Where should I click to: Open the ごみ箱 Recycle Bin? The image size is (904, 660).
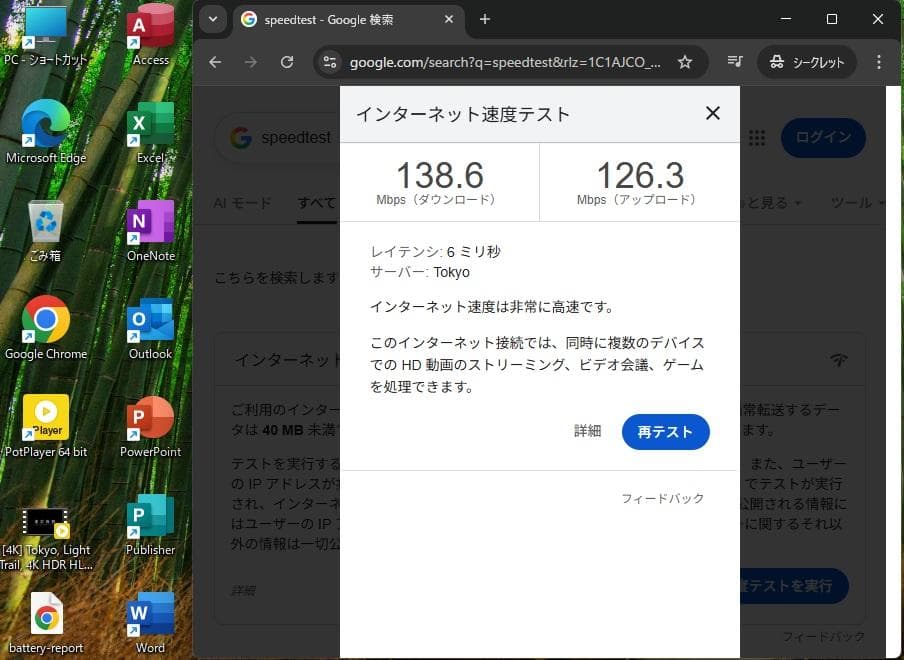(x=46, y=222)
